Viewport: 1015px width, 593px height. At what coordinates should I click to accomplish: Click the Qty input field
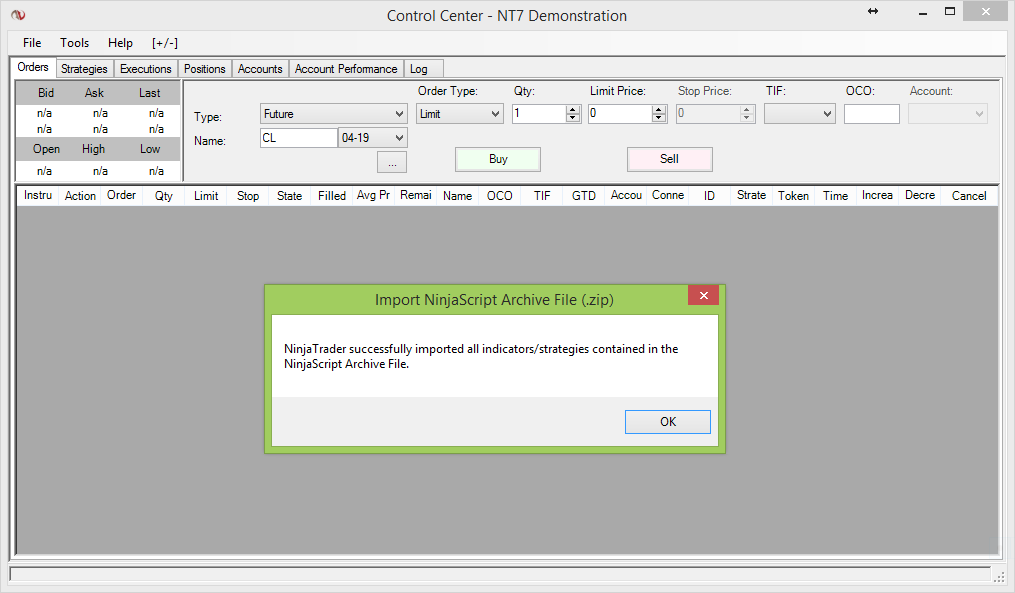(539, 114)
